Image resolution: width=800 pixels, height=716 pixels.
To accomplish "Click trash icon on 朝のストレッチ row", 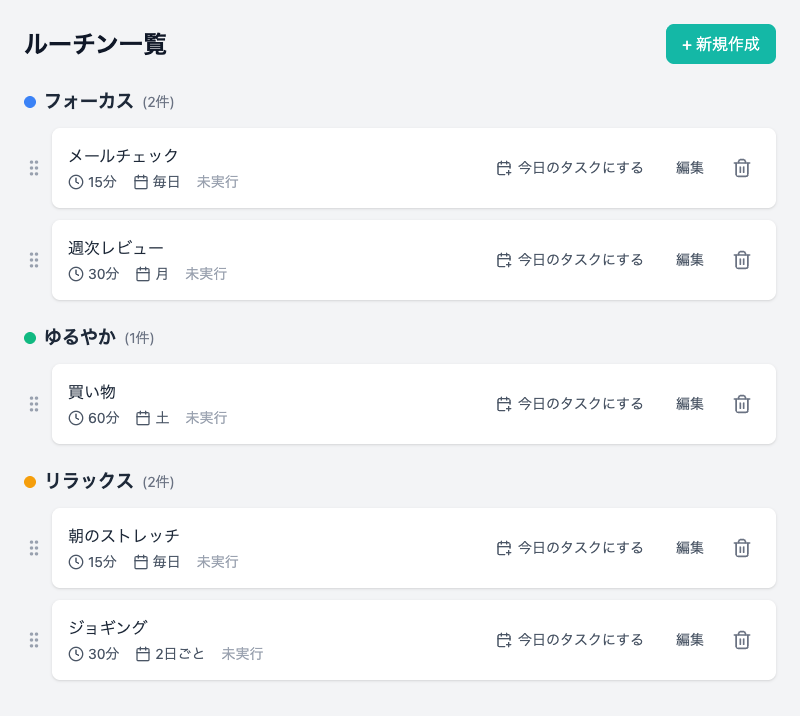I will click(x=742, y=548).
